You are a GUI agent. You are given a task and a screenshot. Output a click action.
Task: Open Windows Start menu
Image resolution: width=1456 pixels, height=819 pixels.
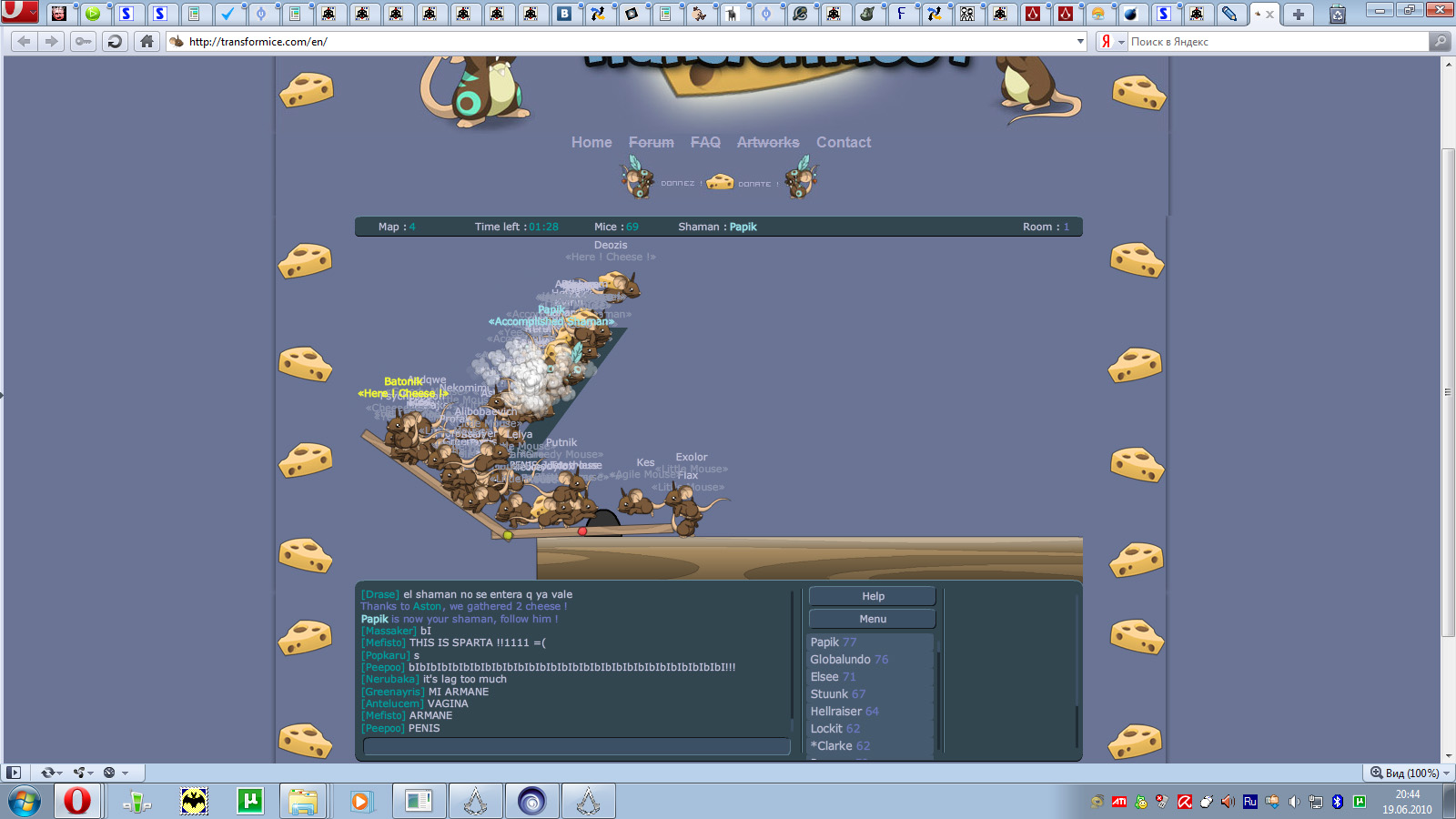(x=25, y=801)
